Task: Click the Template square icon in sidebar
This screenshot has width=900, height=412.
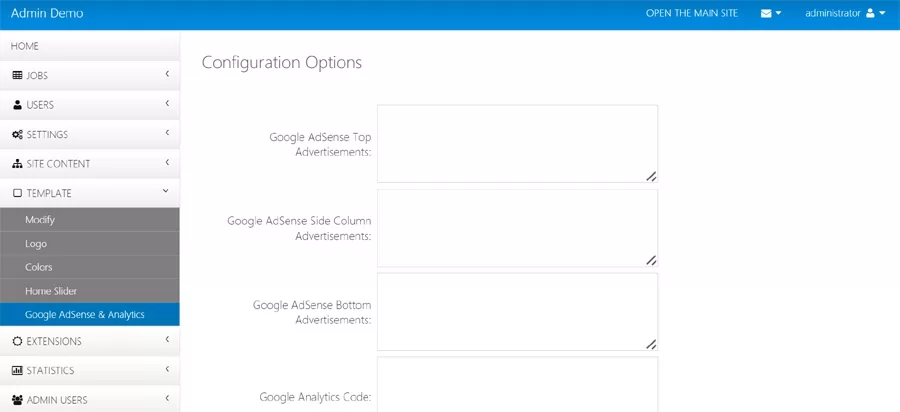Action: tap(17, 193)
